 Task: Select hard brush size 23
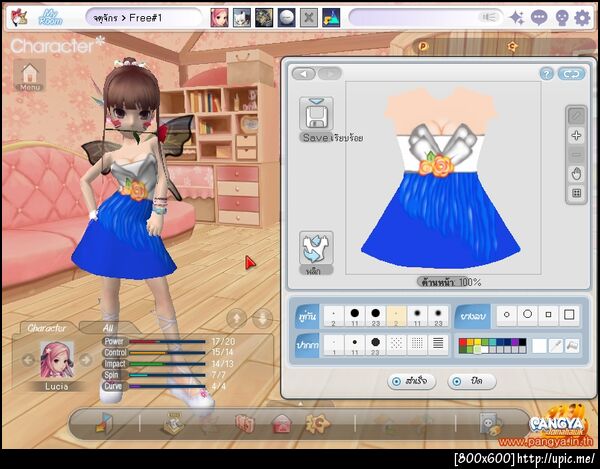pyautogui.click(x=375, y=316)
